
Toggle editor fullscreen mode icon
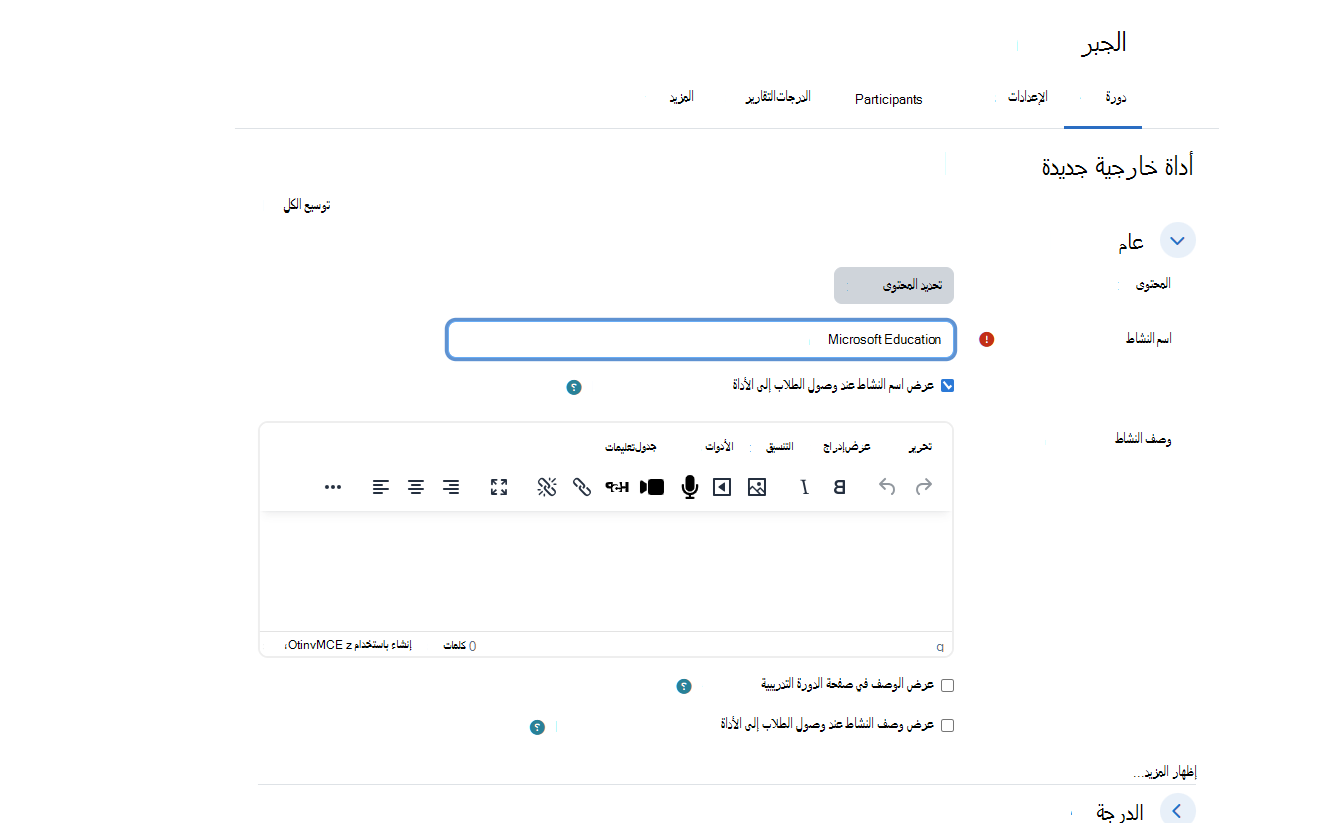coord(499,487)
